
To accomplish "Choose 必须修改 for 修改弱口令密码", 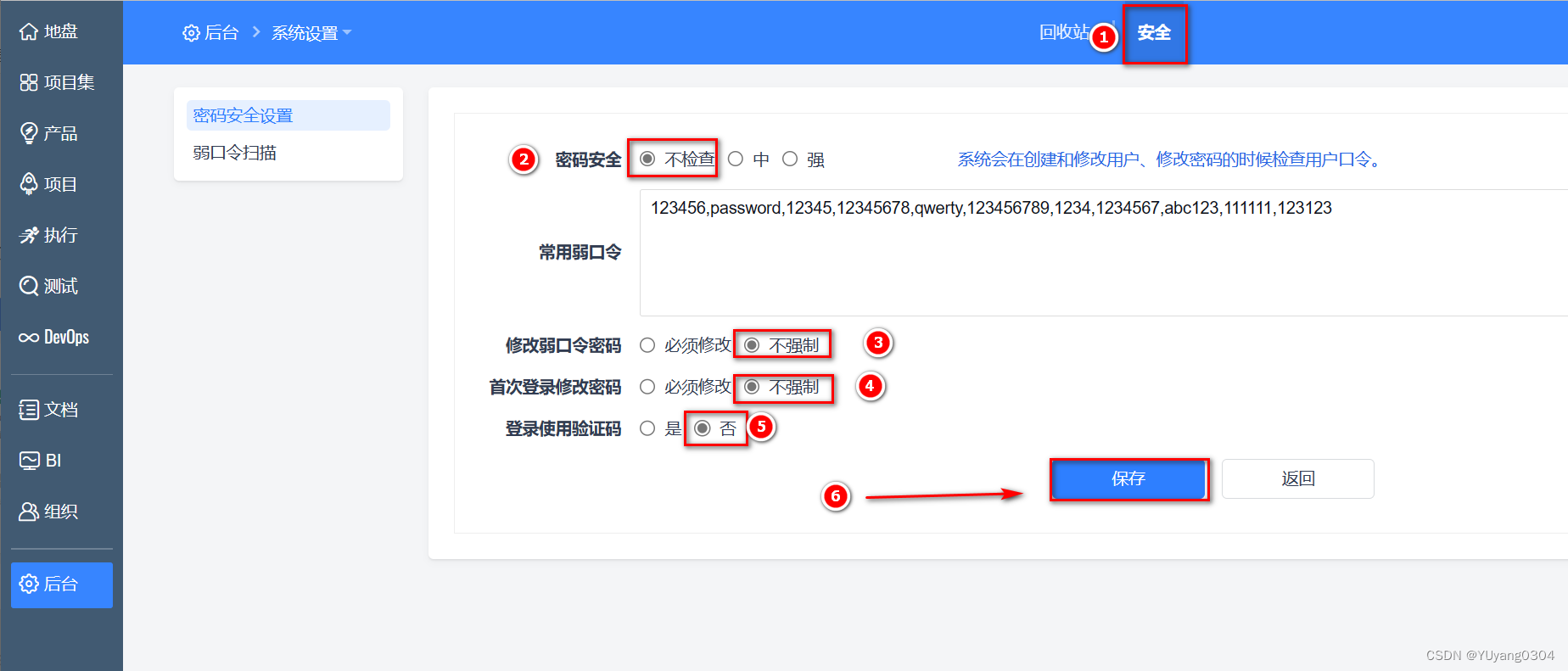I will 647,345.
